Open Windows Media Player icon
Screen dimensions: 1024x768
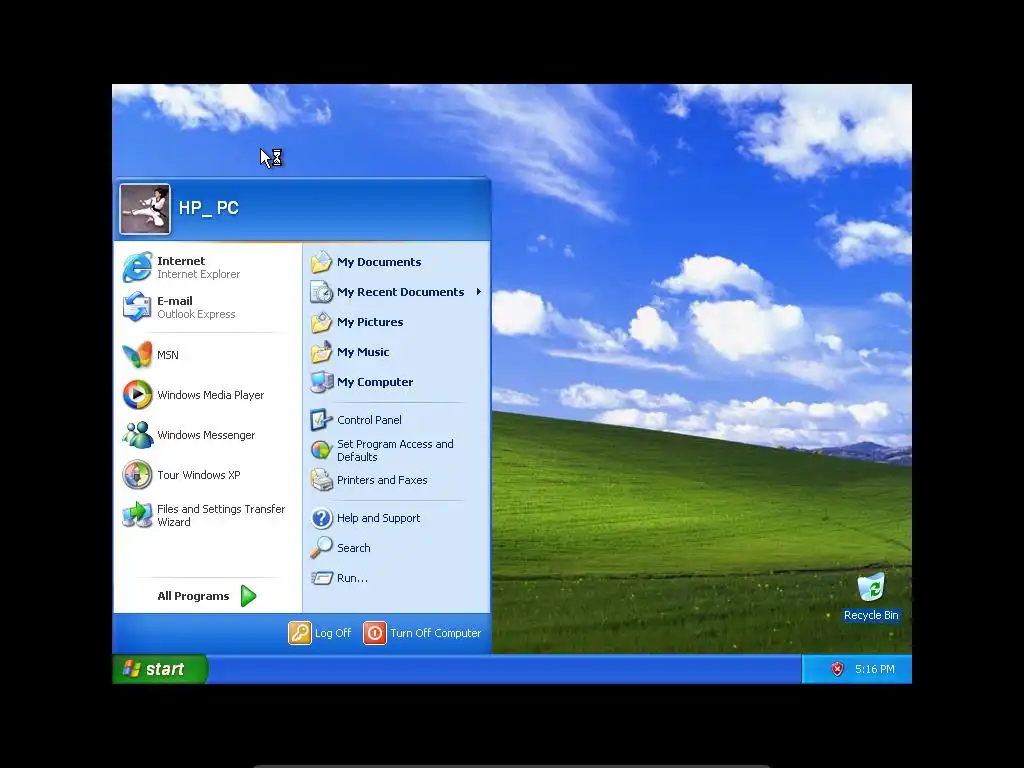pyautogui.click(x=137, y=394)
